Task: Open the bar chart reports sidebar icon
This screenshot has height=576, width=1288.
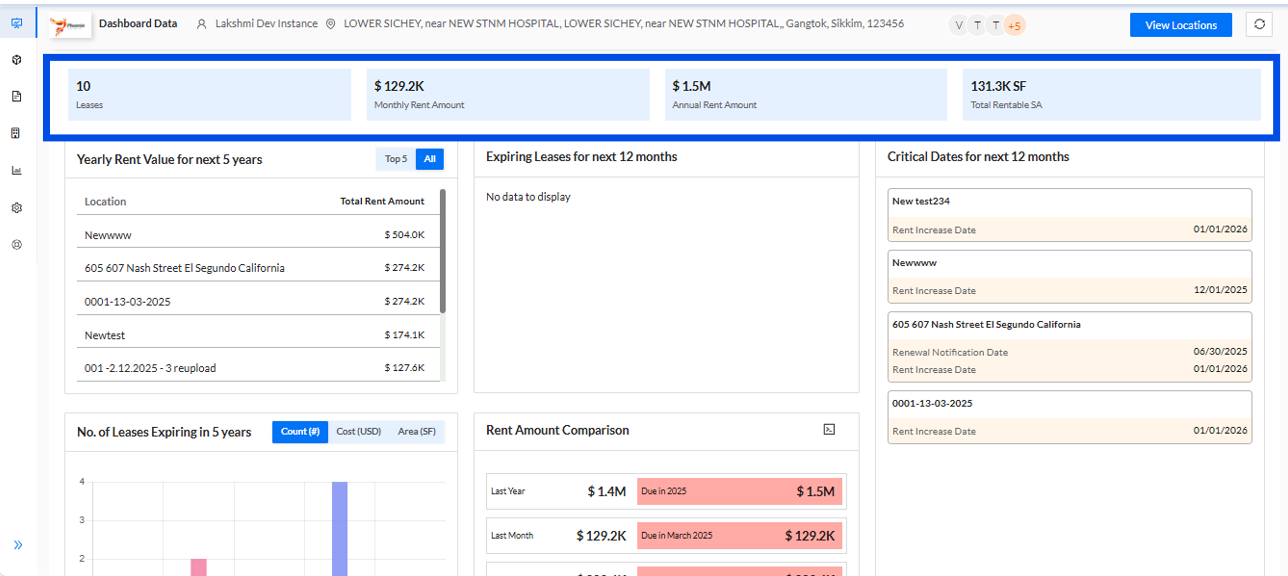Action: (17, 170)
